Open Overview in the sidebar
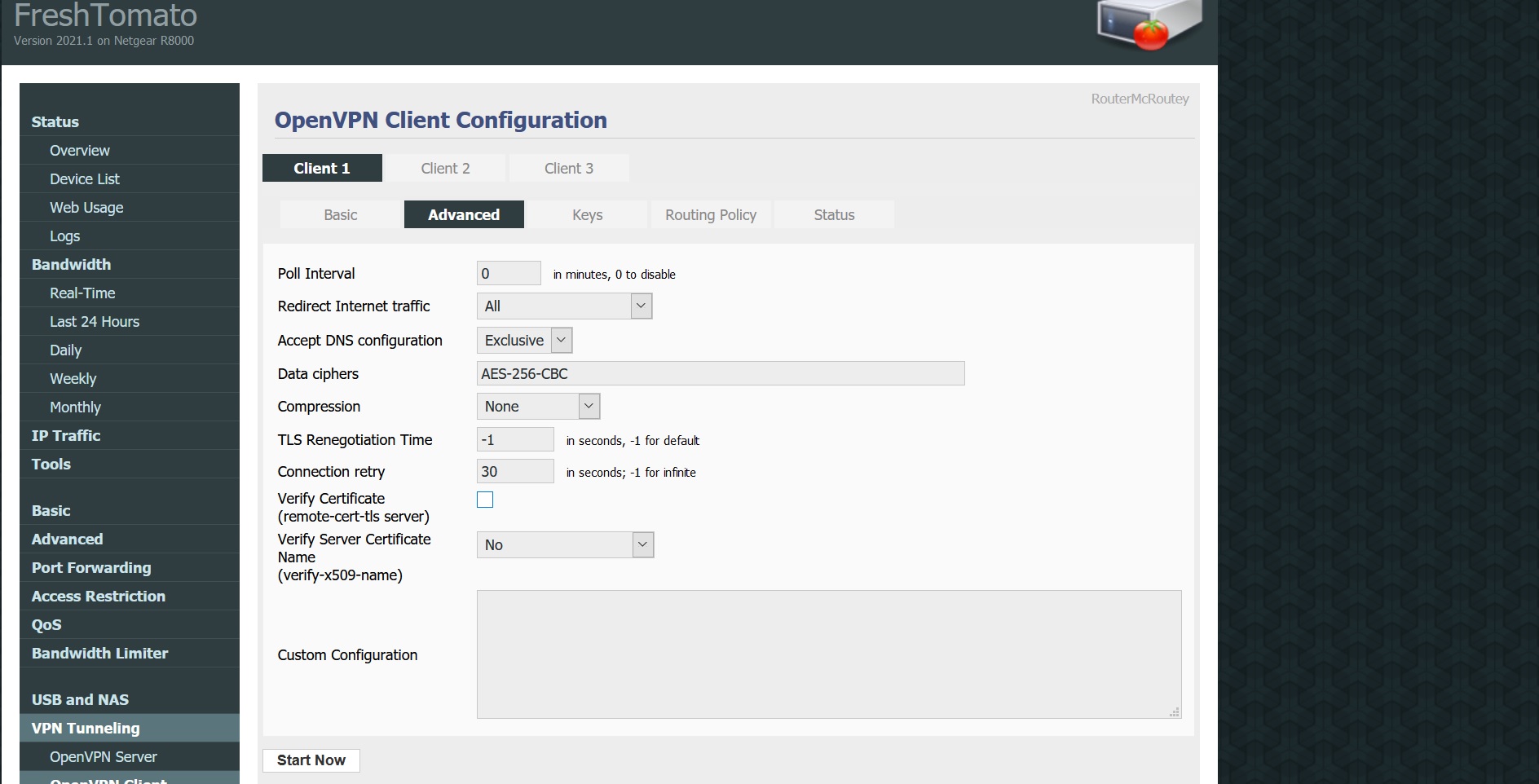Image resolution: width=1539 pixels, height=784 pixels. (130, 151)
